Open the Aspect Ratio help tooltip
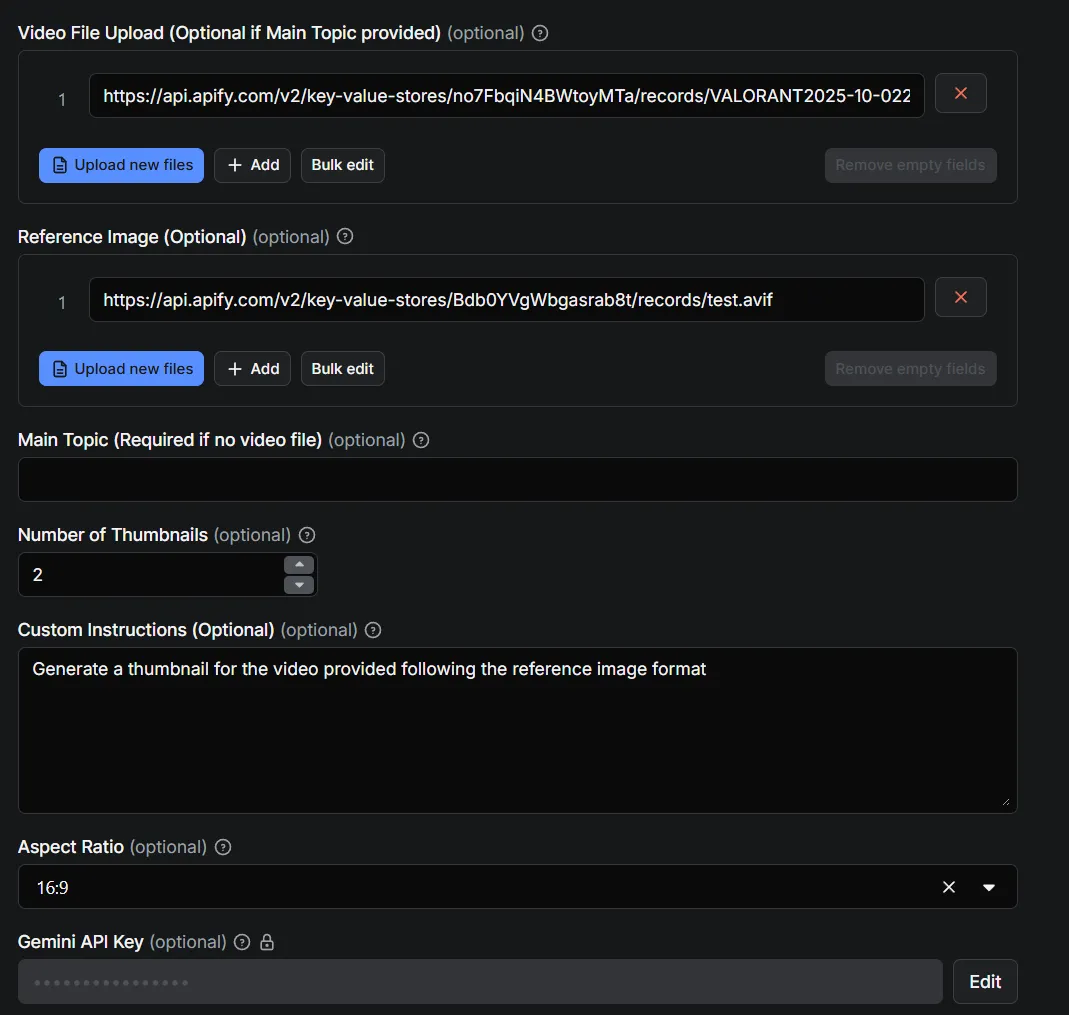 coord(222,847)
